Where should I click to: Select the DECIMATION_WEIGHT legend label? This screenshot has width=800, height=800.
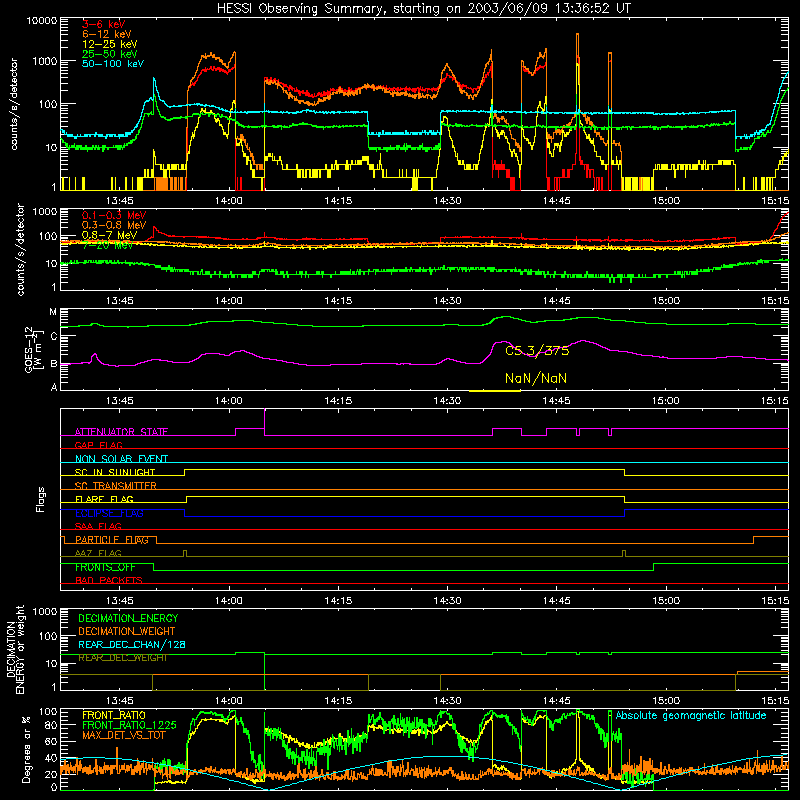127,631
